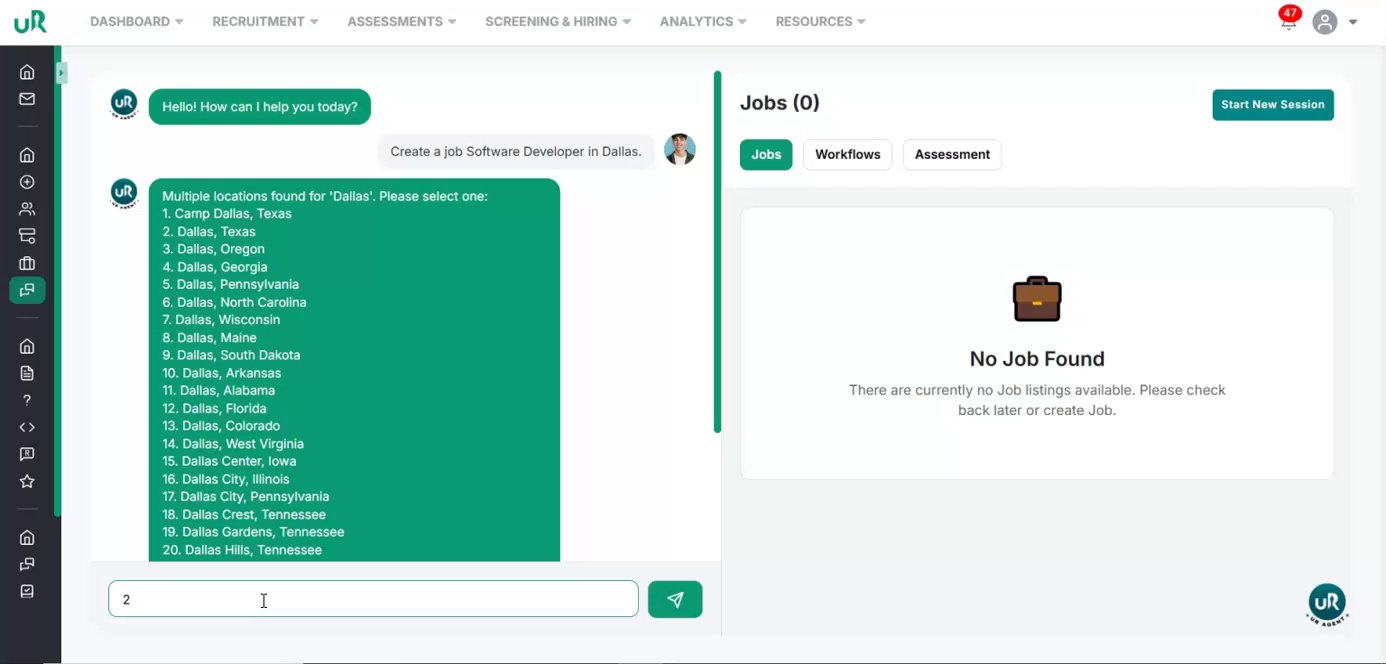The height and width of the screenshot is (664, 1386).
Task: Open the Recruitment dropdown menu
Action: [x=265, y=21]
